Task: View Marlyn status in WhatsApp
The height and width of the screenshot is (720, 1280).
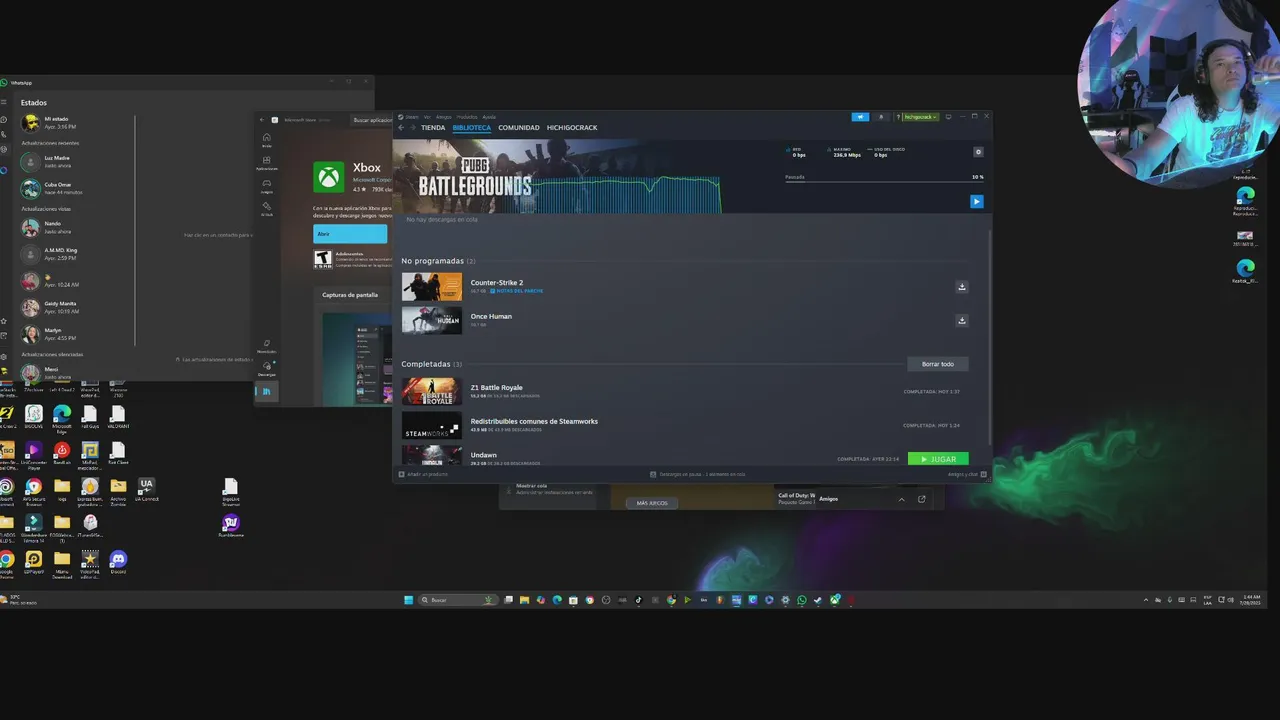Action: coord(78,334)
